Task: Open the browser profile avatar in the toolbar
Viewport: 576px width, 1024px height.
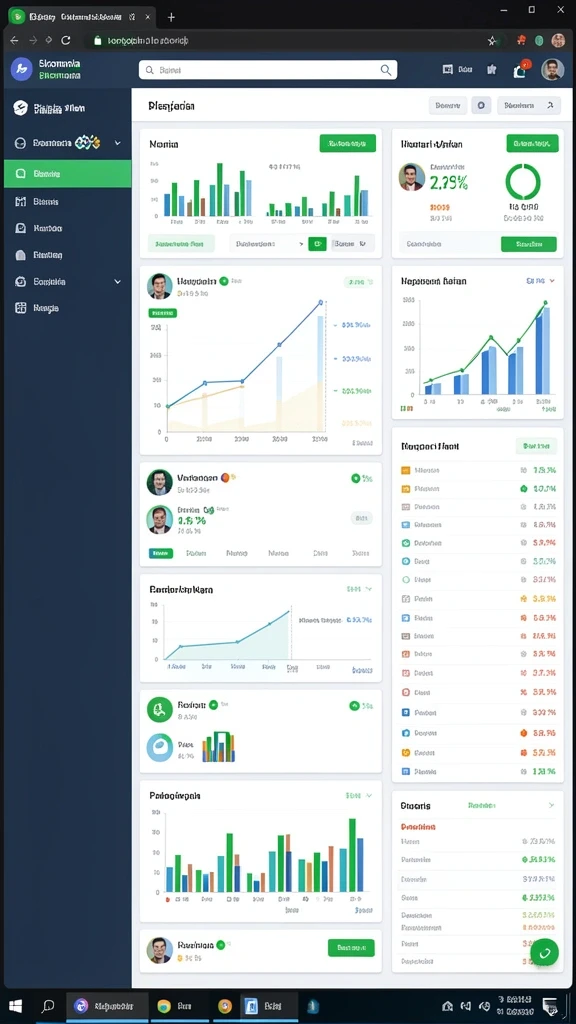Action: point(558,40)
